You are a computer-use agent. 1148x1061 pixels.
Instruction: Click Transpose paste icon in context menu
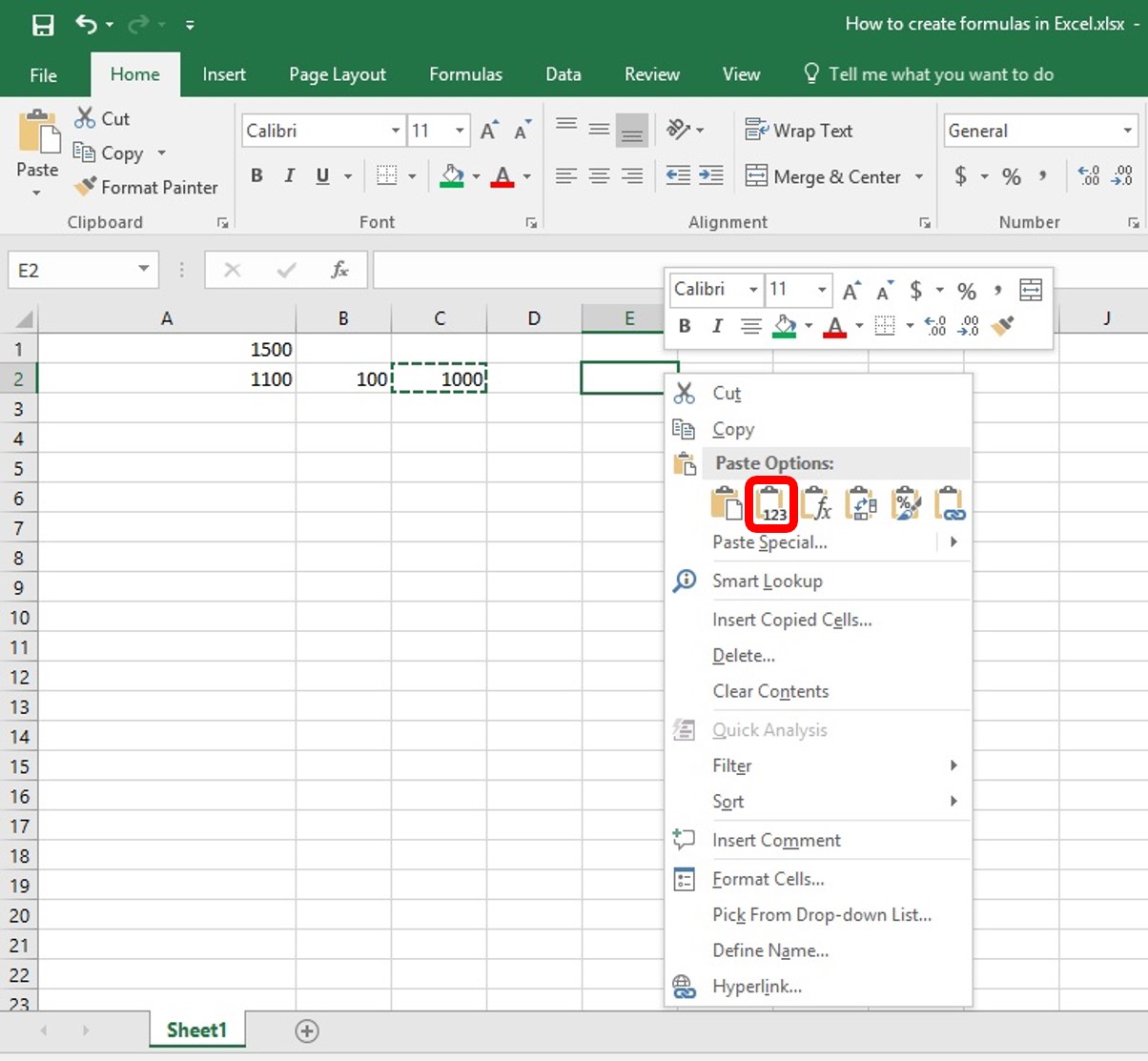(861, 503)
